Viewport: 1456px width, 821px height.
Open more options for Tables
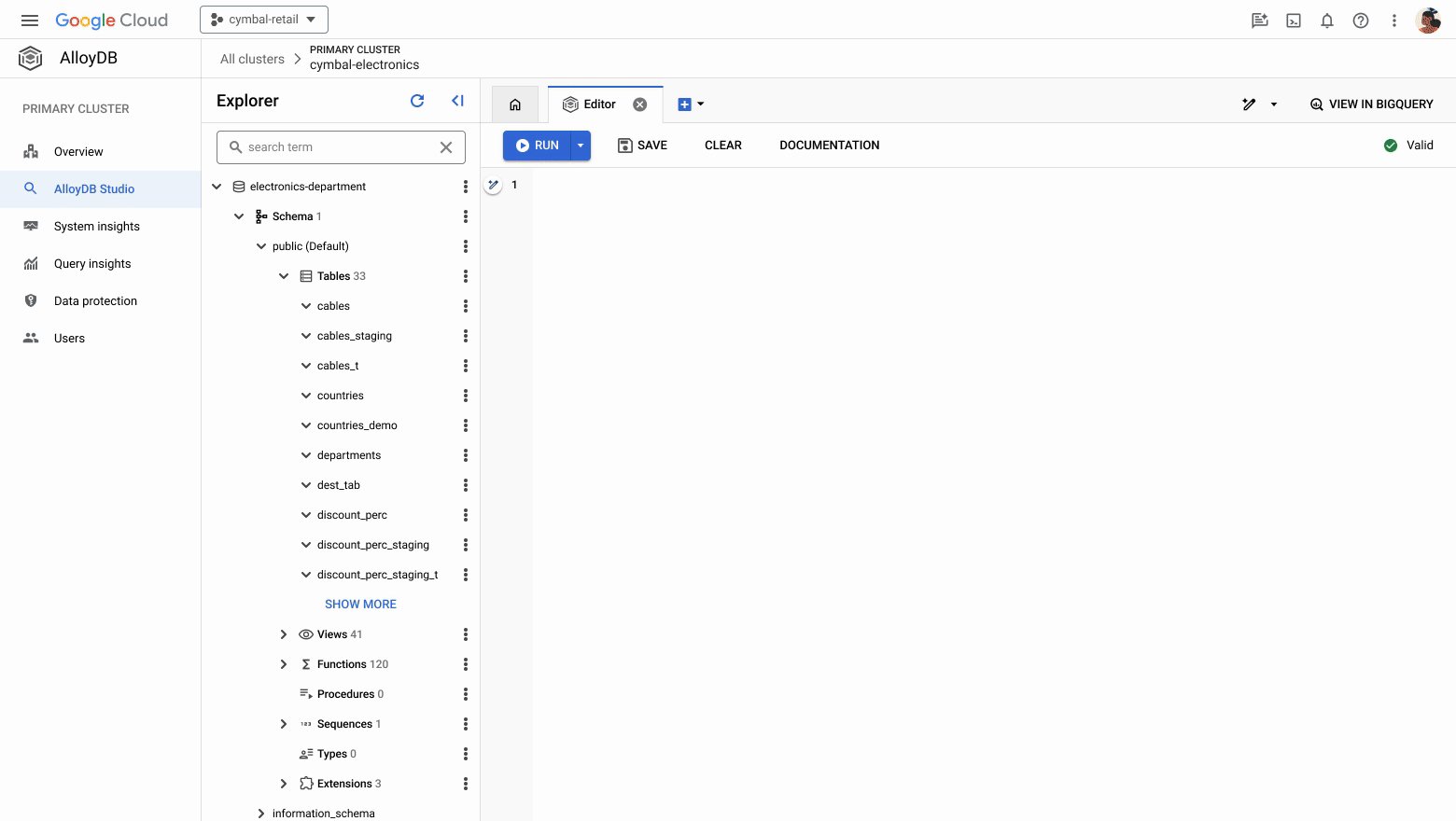466,276
